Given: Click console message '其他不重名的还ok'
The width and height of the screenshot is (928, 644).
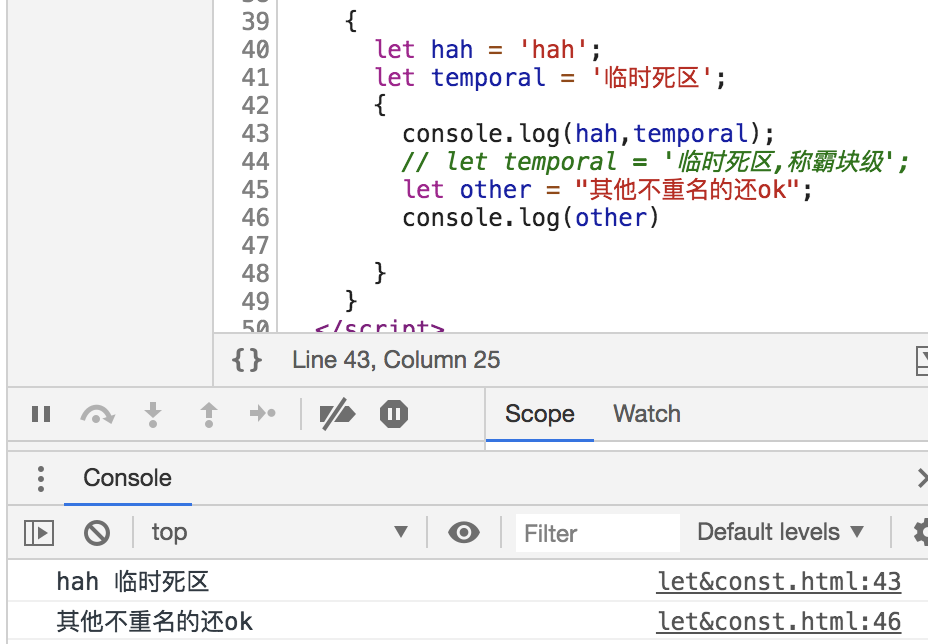Looking at the screenshot, I should 154,622.
